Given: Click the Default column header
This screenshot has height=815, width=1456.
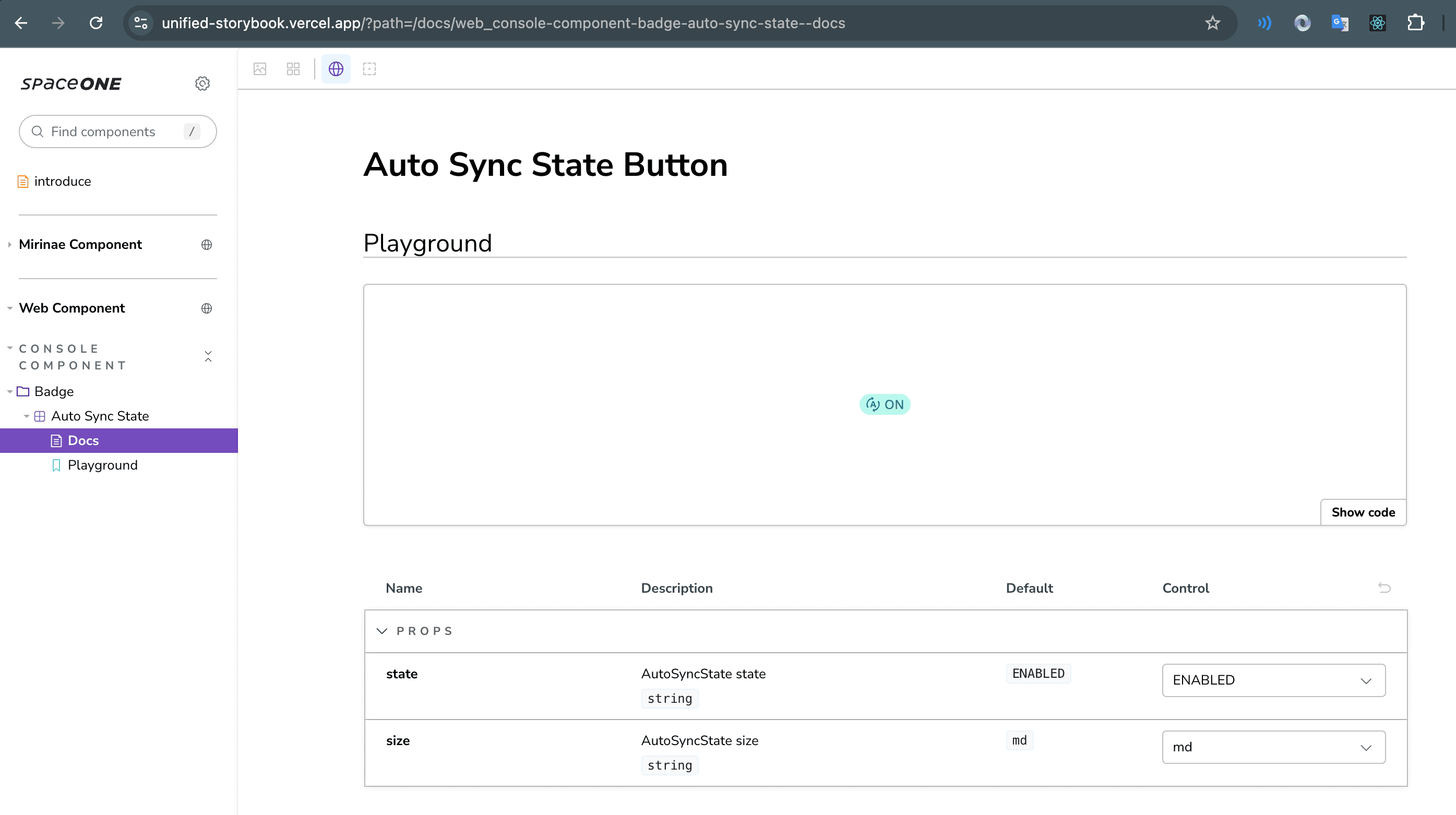Looking at the screenshot, I should [x=1029, y=589].
